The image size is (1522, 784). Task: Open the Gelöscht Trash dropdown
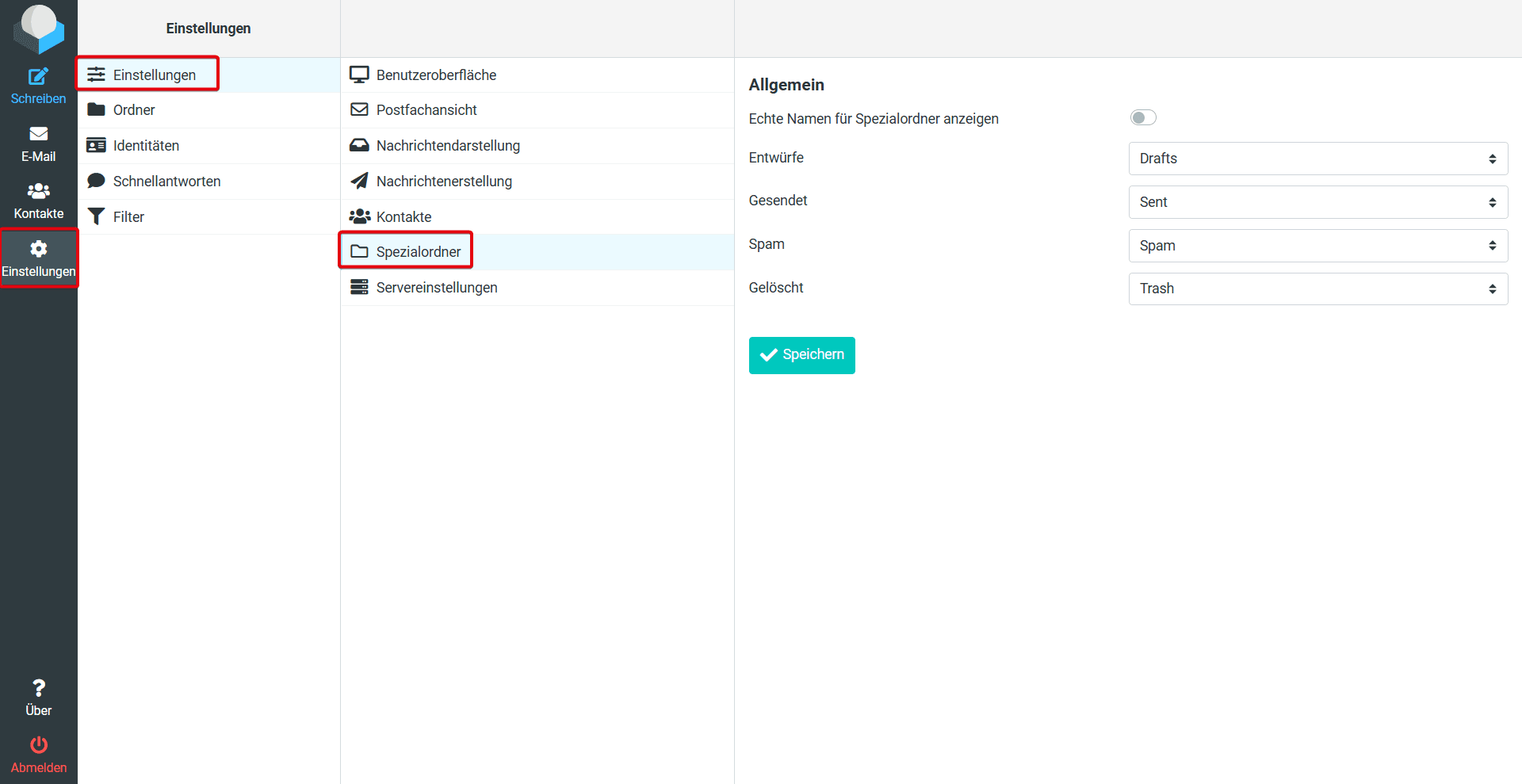(x=1317, y=289)
